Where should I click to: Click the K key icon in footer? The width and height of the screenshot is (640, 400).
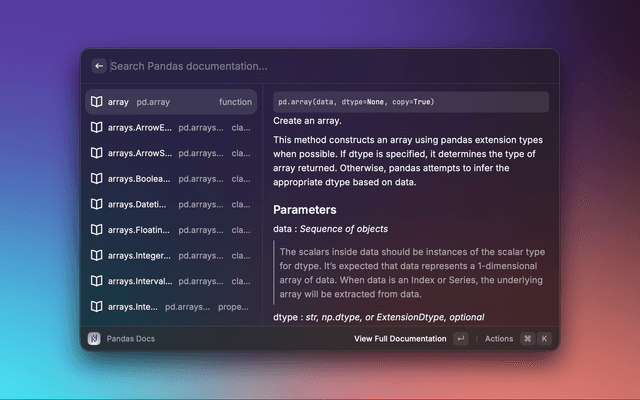(545, 339)
